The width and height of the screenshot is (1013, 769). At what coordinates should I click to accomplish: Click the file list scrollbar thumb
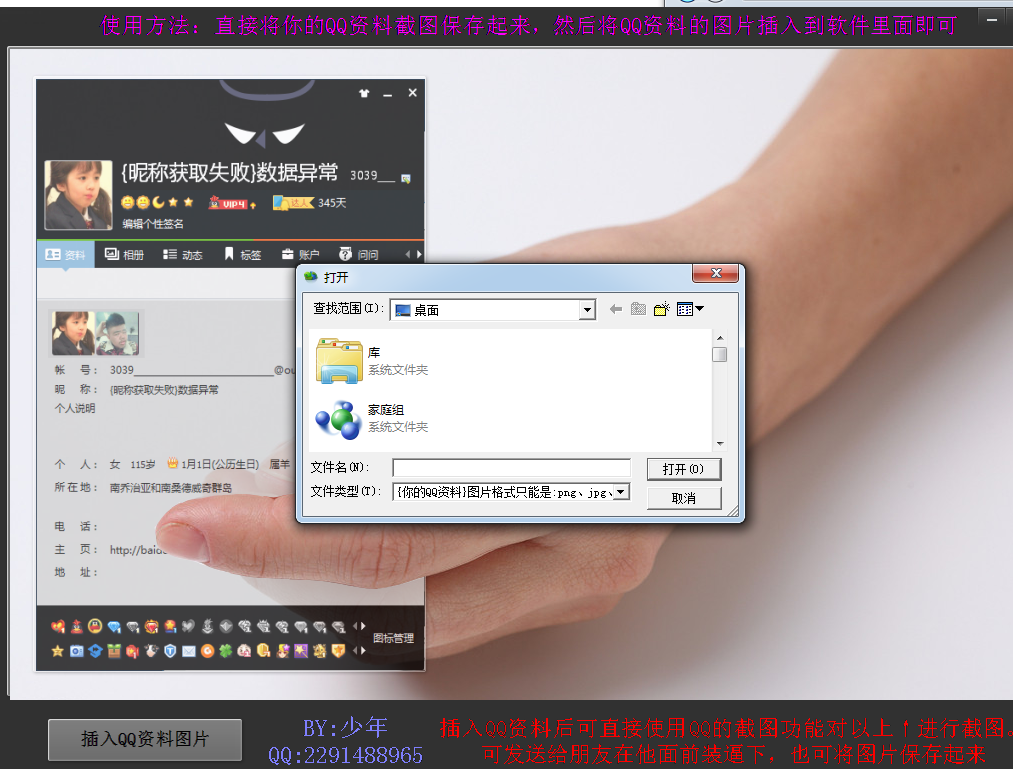(720, 355)
